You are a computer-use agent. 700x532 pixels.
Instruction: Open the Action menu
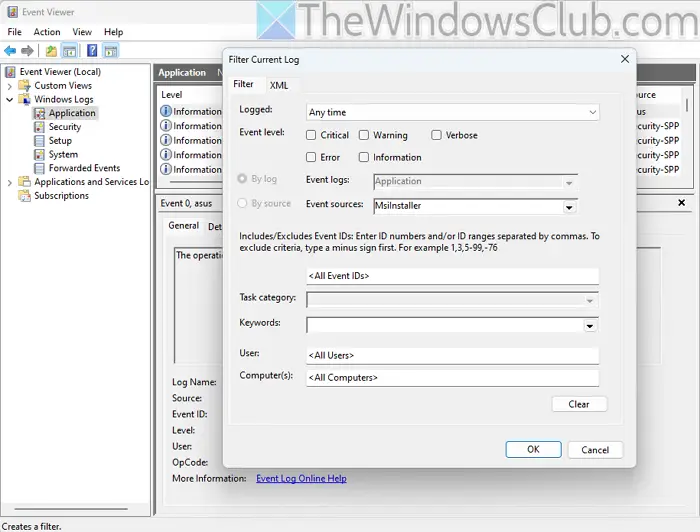point(47,32)
